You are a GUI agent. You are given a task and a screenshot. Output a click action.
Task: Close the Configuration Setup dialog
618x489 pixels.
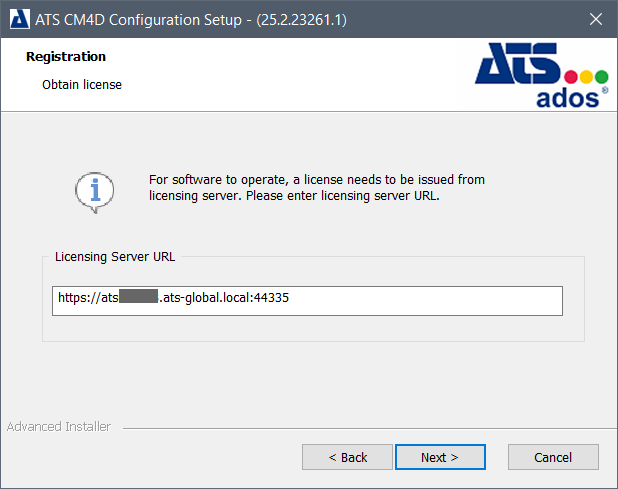coord(595,18)
